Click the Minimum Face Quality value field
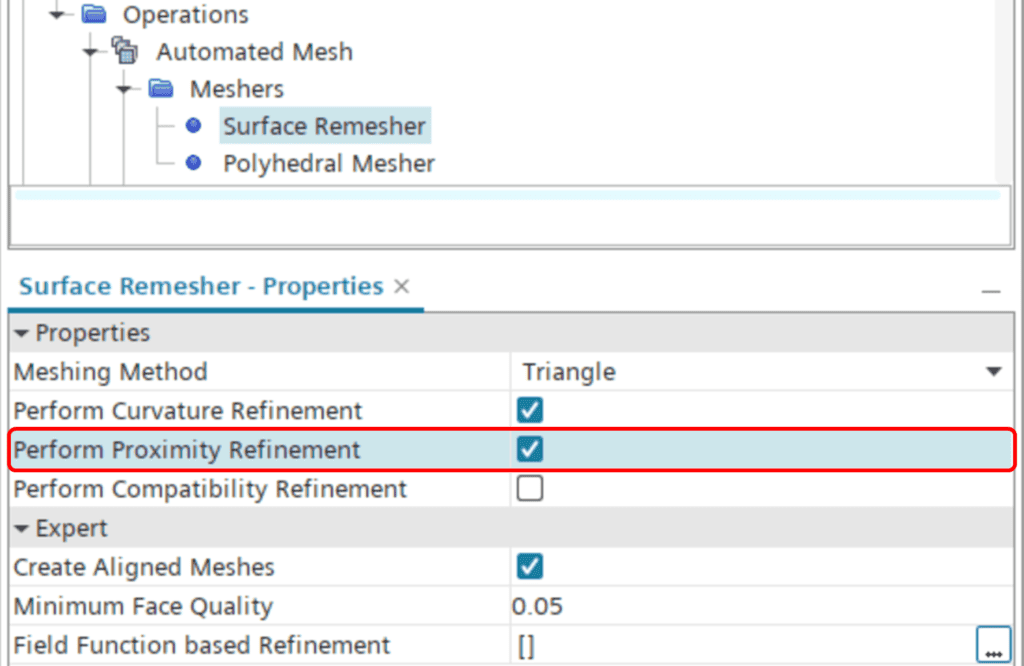Image resolution: width=1024 pixels, height=666 pixels. tap(760, 606)
